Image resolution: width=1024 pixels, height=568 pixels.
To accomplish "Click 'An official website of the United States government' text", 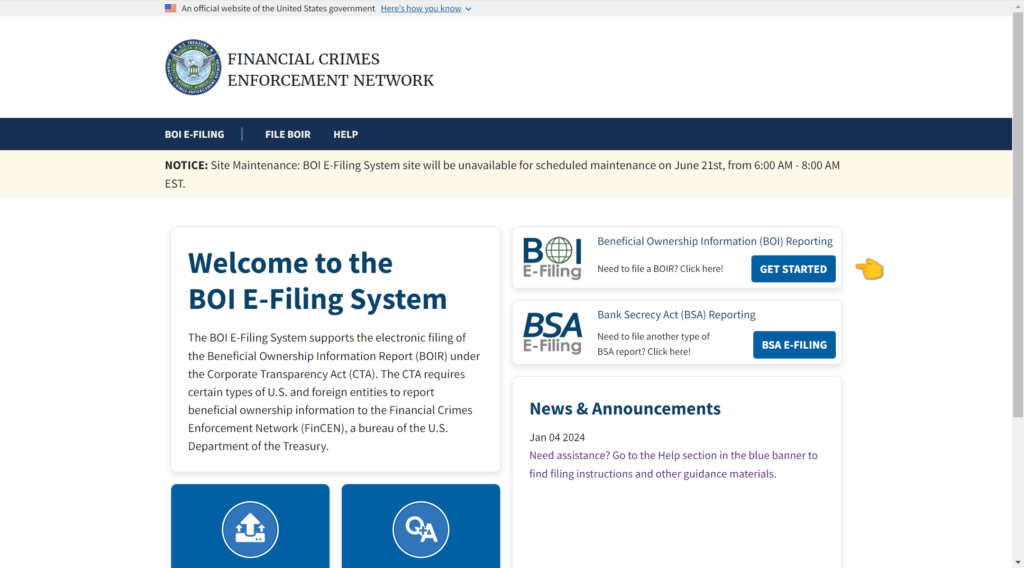I will pyautogui.click(x=278, y=8).
